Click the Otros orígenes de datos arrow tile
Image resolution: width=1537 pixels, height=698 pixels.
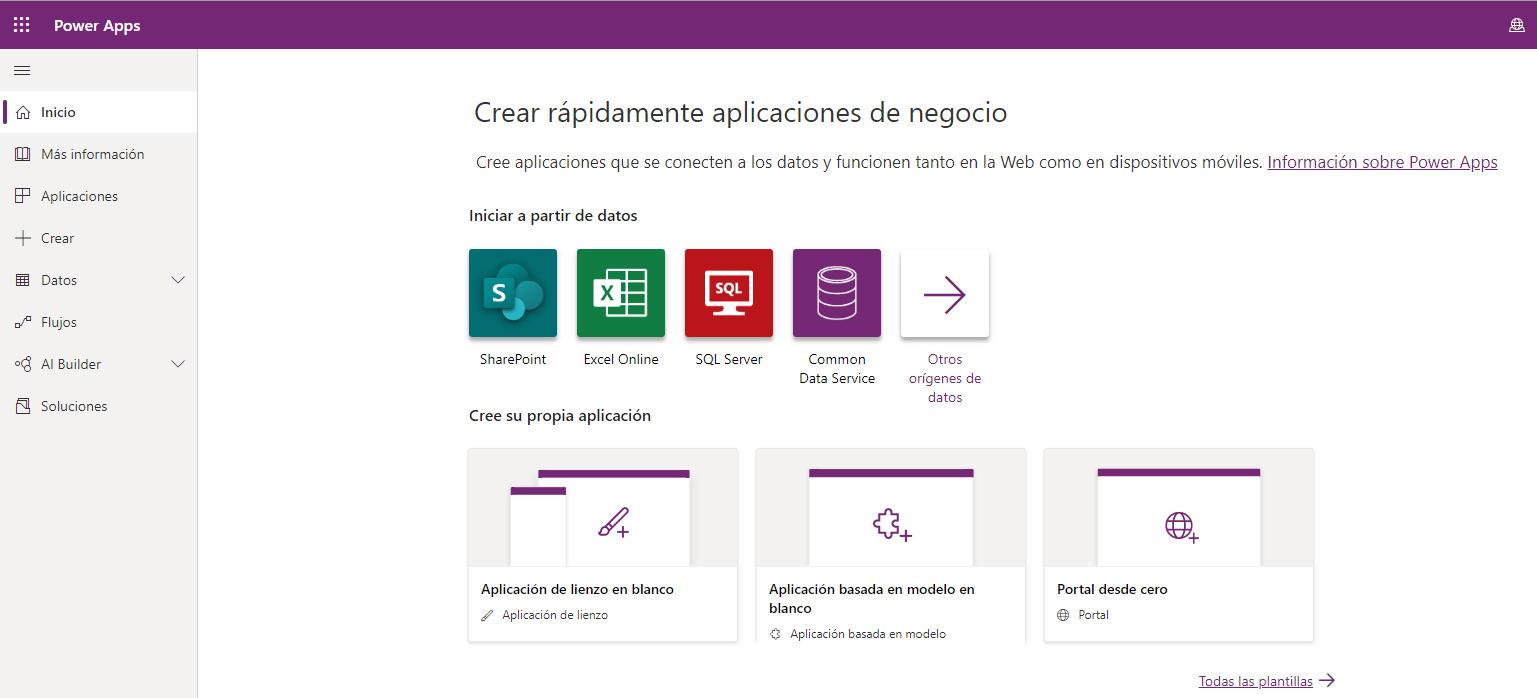(945, 293)
